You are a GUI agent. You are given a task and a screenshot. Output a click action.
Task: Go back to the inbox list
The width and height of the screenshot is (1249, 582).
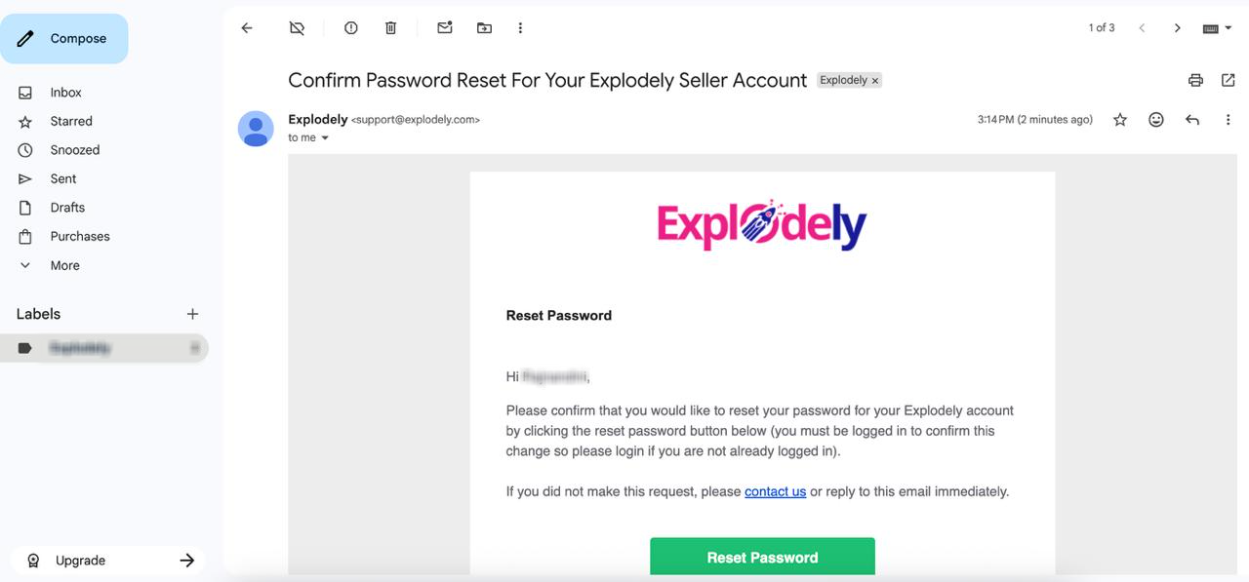point(247,28)
